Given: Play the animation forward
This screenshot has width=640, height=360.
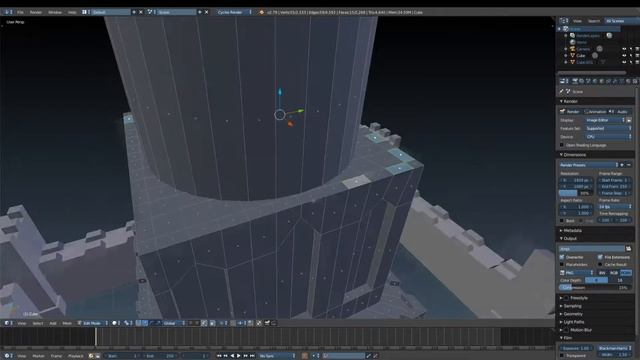Looking at the screenshot, I should (239, 356).
